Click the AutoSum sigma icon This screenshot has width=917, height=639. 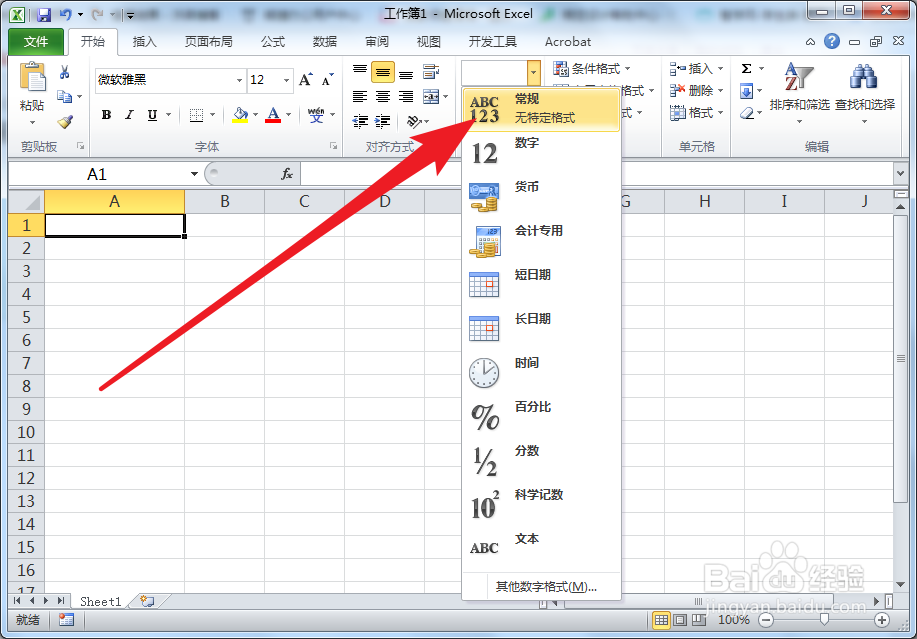746,68
